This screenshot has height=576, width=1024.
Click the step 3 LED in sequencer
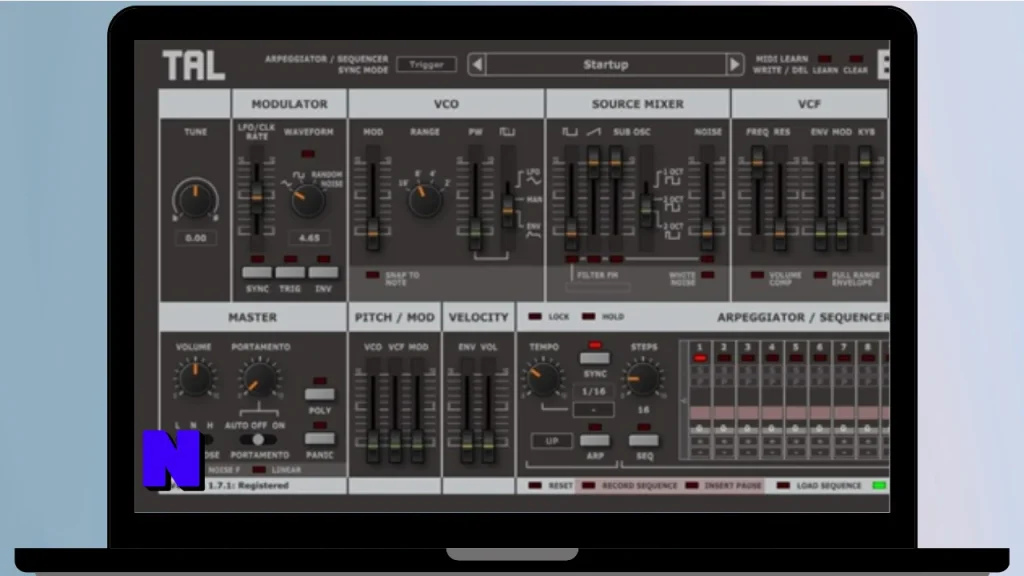click(x=748, y=358)
